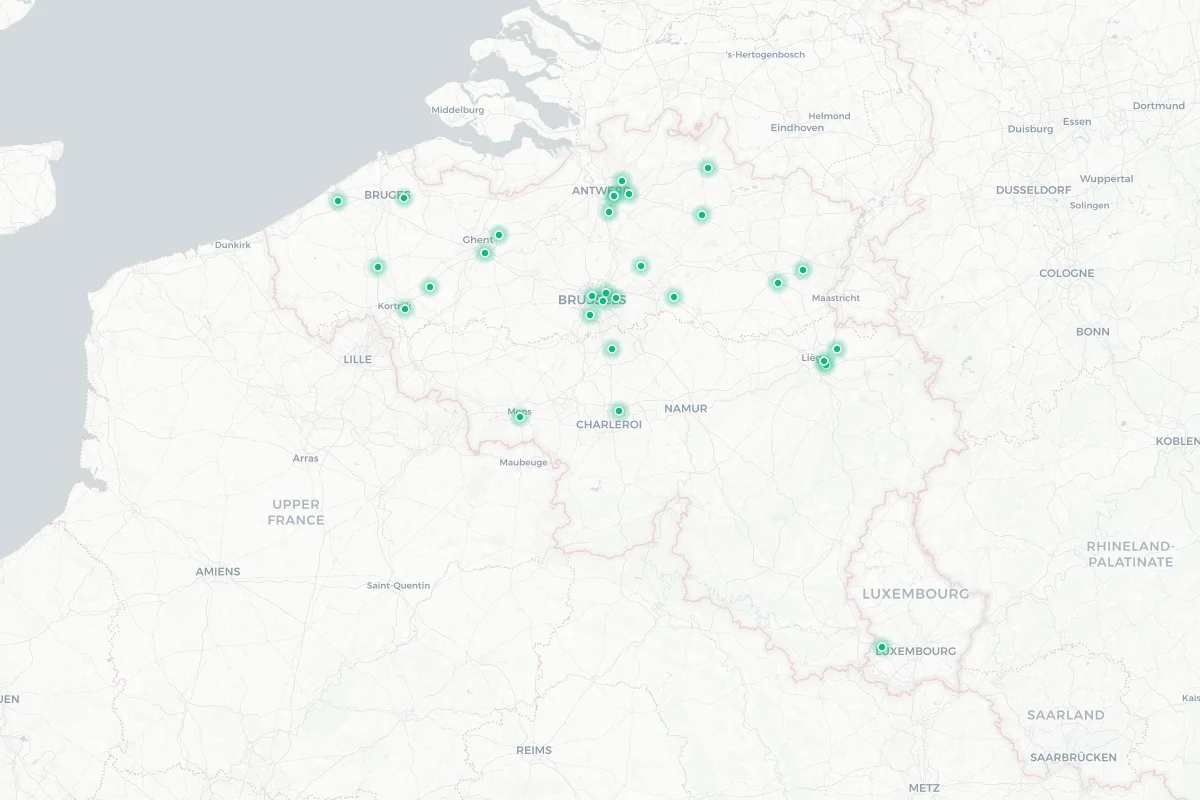Select the Cologne label

pyautogui.click(x=1066, y=273)
